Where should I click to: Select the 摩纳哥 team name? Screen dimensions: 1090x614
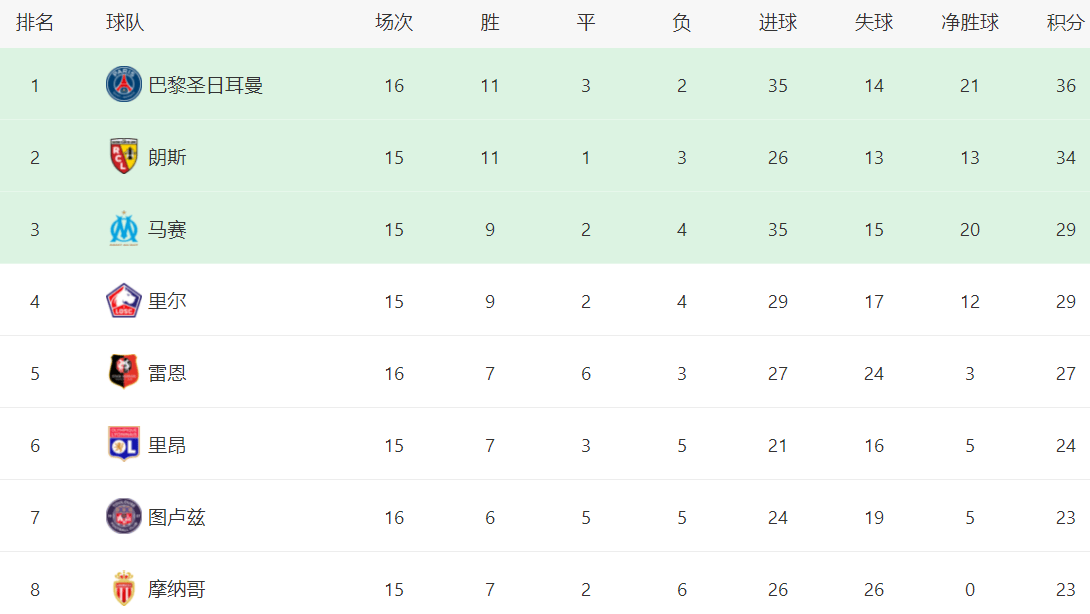[x=176, y=589]
